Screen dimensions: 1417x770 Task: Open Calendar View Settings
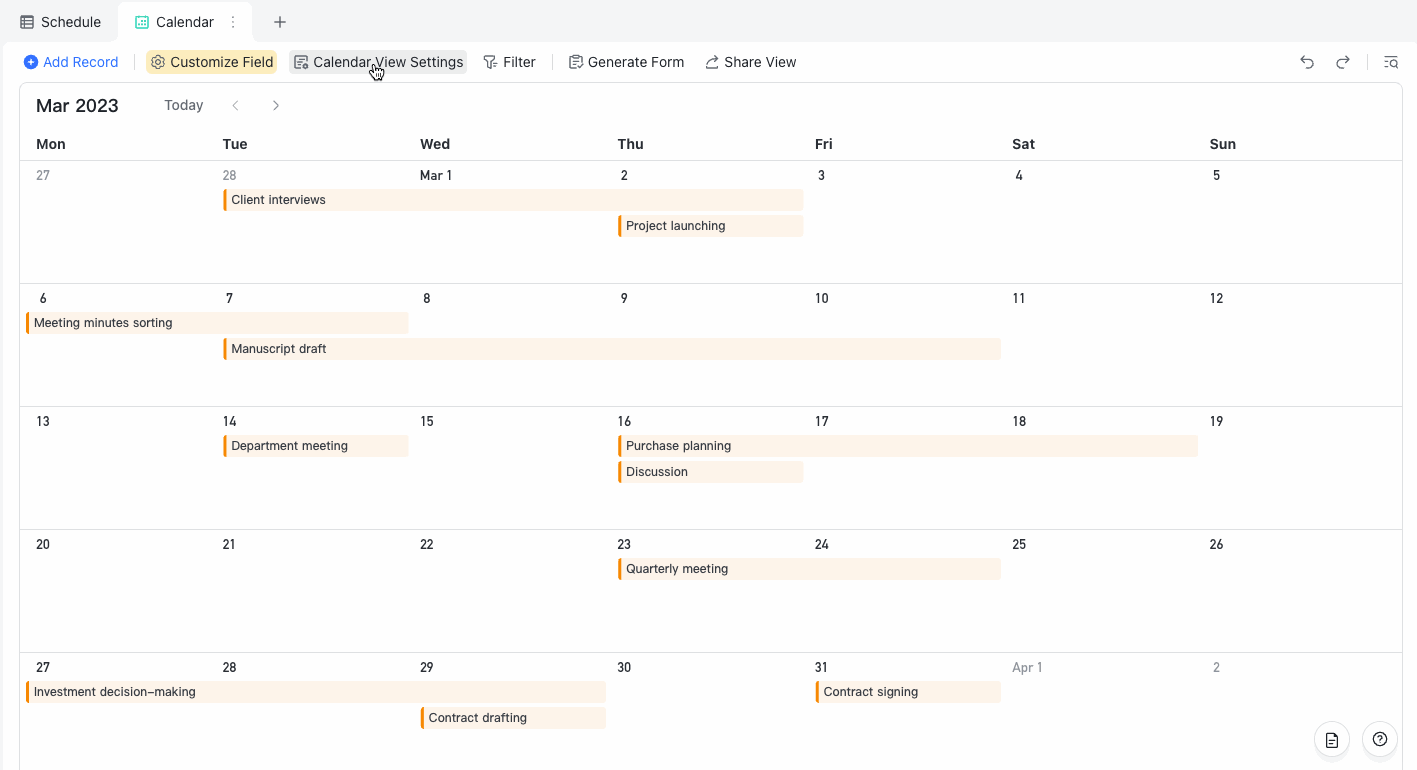point(378,62)
